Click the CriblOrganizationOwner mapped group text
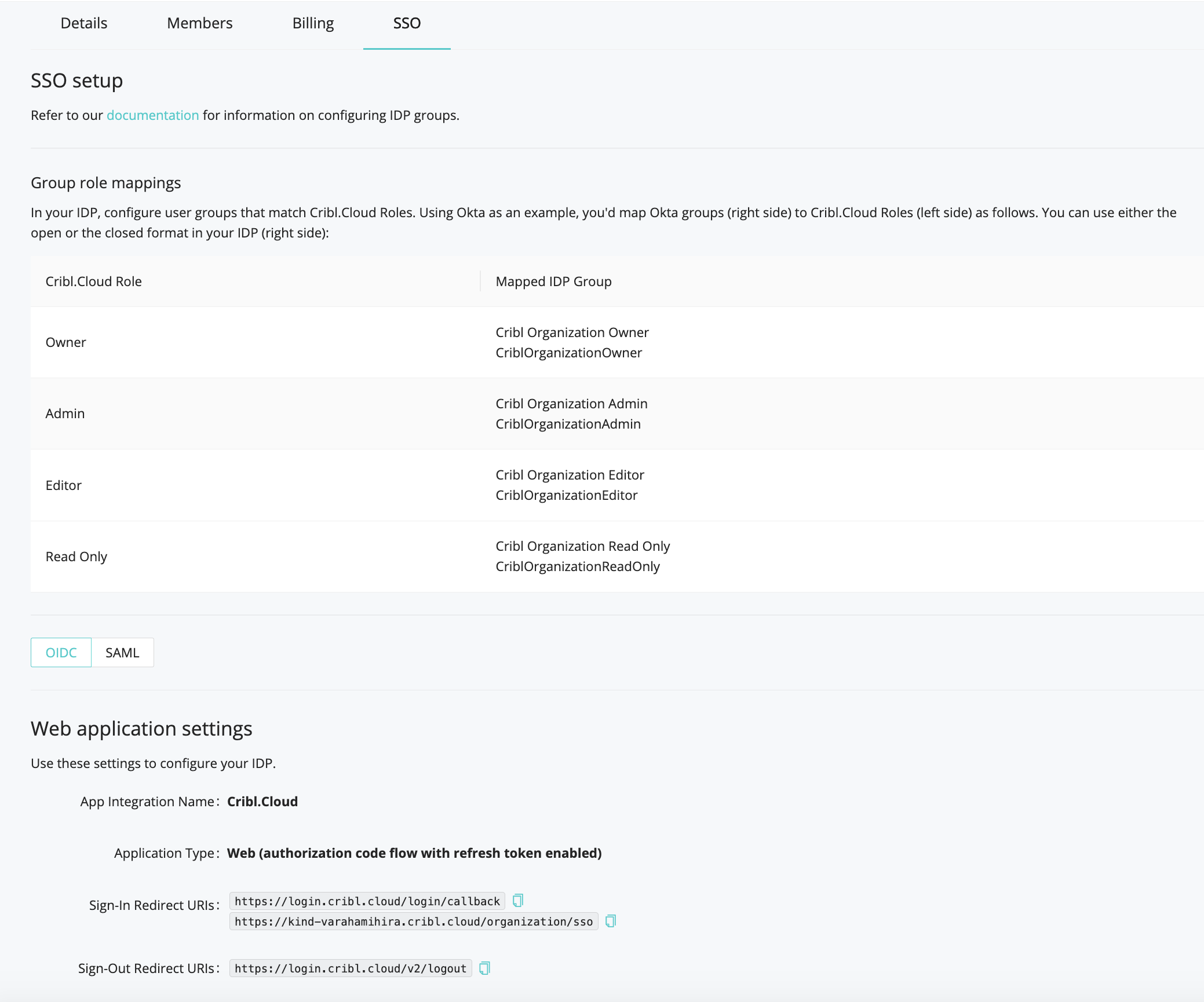The width and height of the screenshot is (1204, 1002). click(570, 352)
